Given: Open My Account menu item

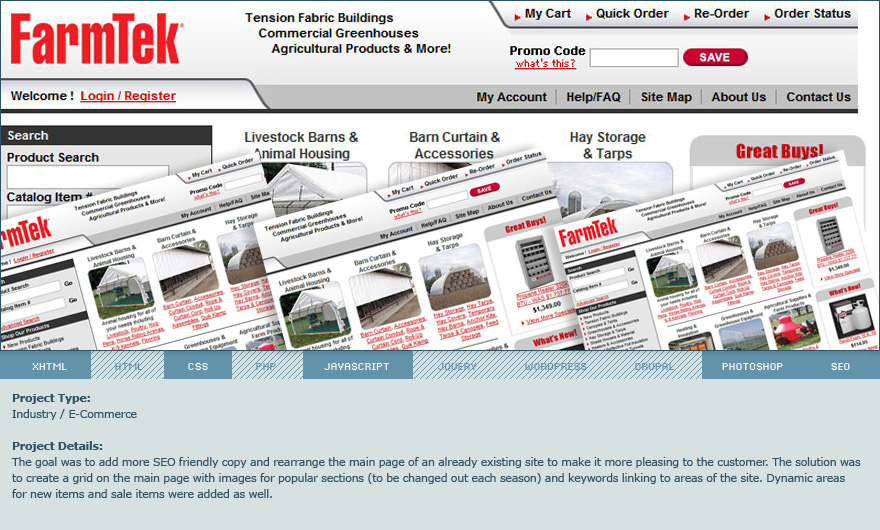Looking at the screenshot, I should tap(511, 97).
